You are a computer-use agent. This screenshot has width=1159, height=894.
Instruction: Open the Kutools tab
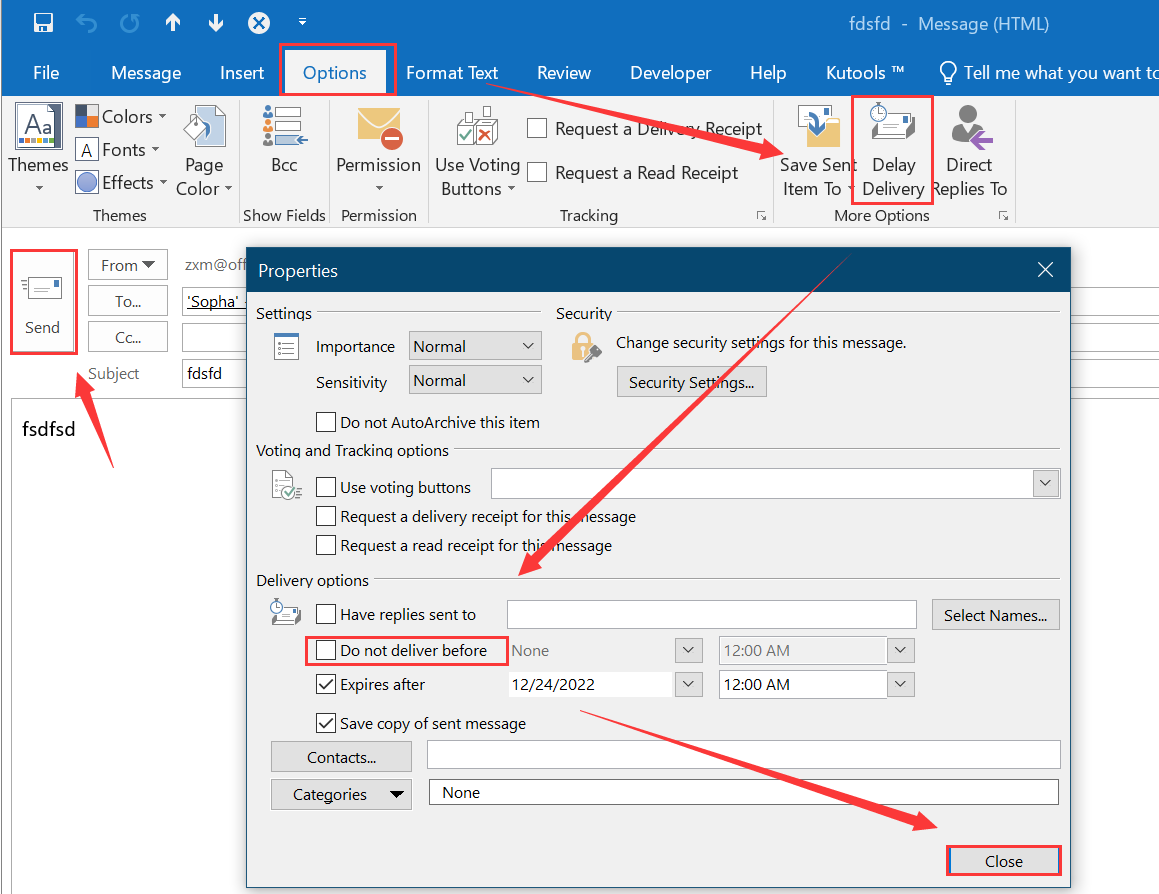coord(860,72)
